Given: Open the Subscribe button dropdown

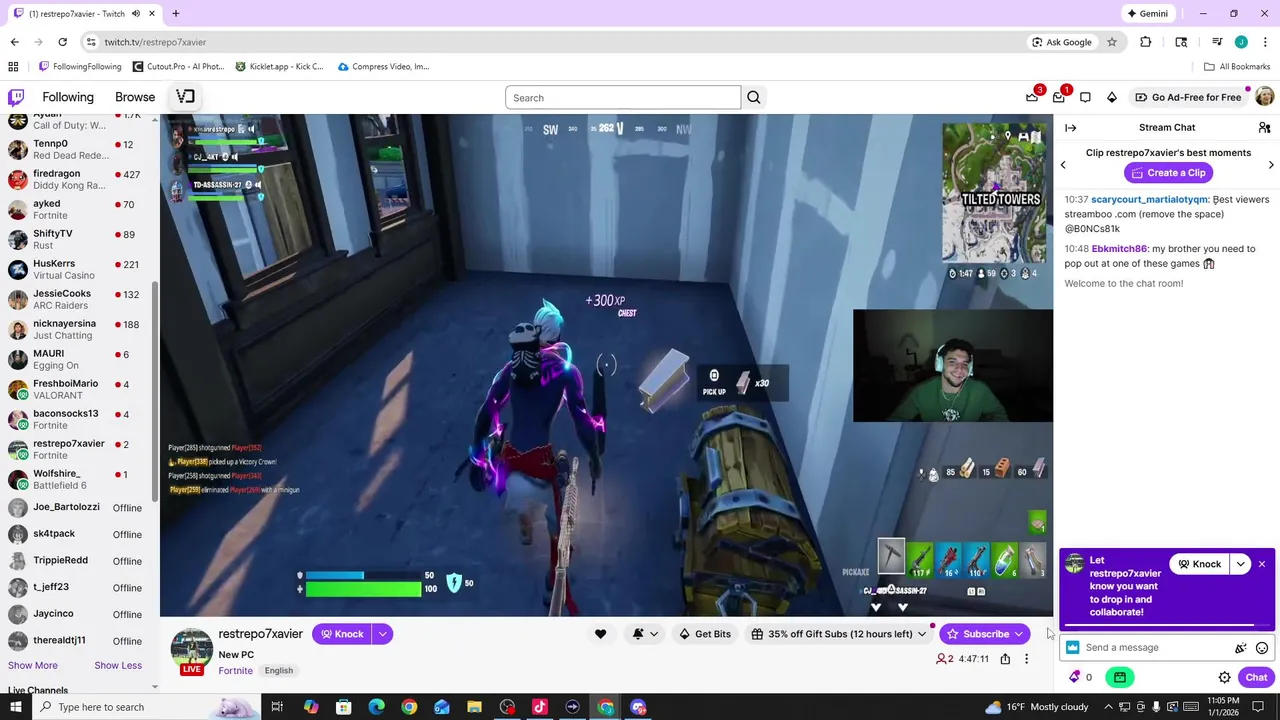Looking at the screenshot, I should coord(1019,634).
